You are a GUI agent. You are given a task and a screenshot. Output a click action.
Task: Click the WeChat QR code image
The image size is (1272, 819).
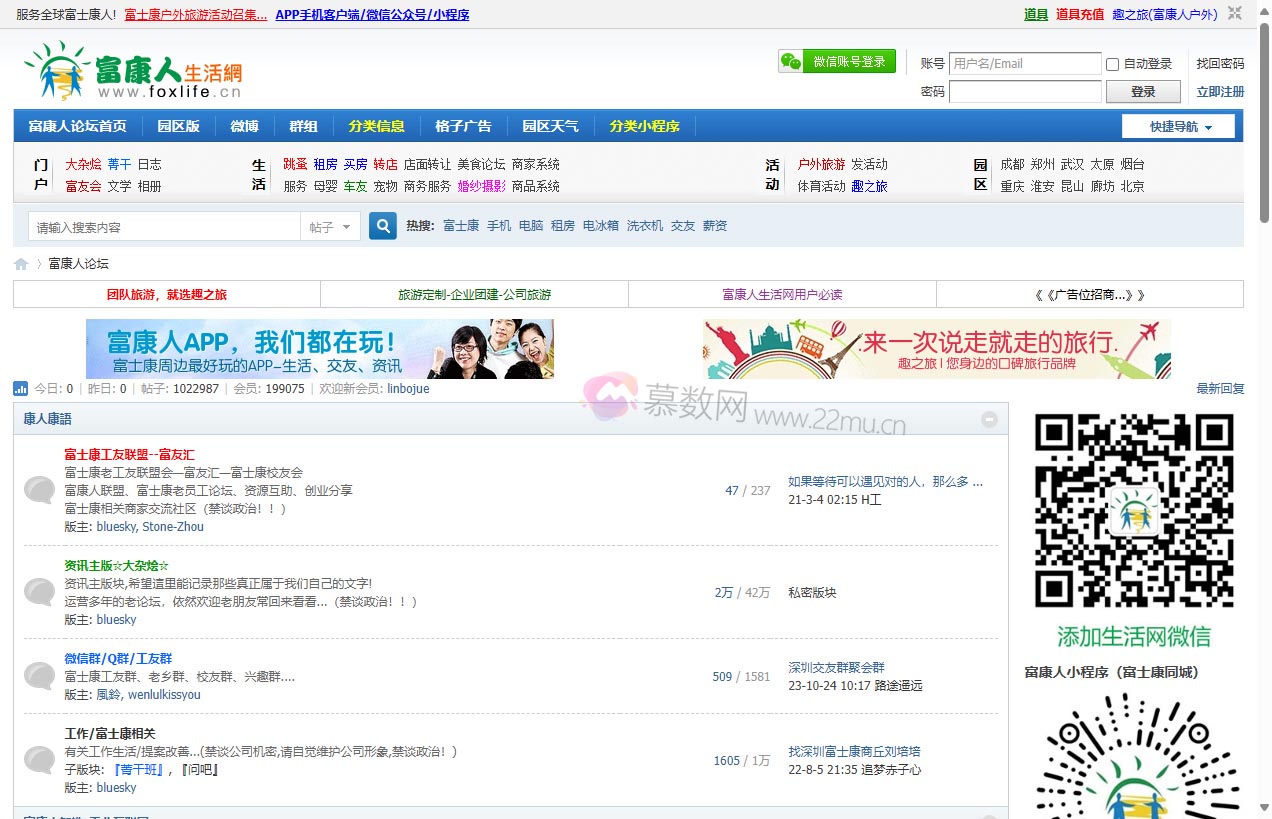pos(1133,511)
